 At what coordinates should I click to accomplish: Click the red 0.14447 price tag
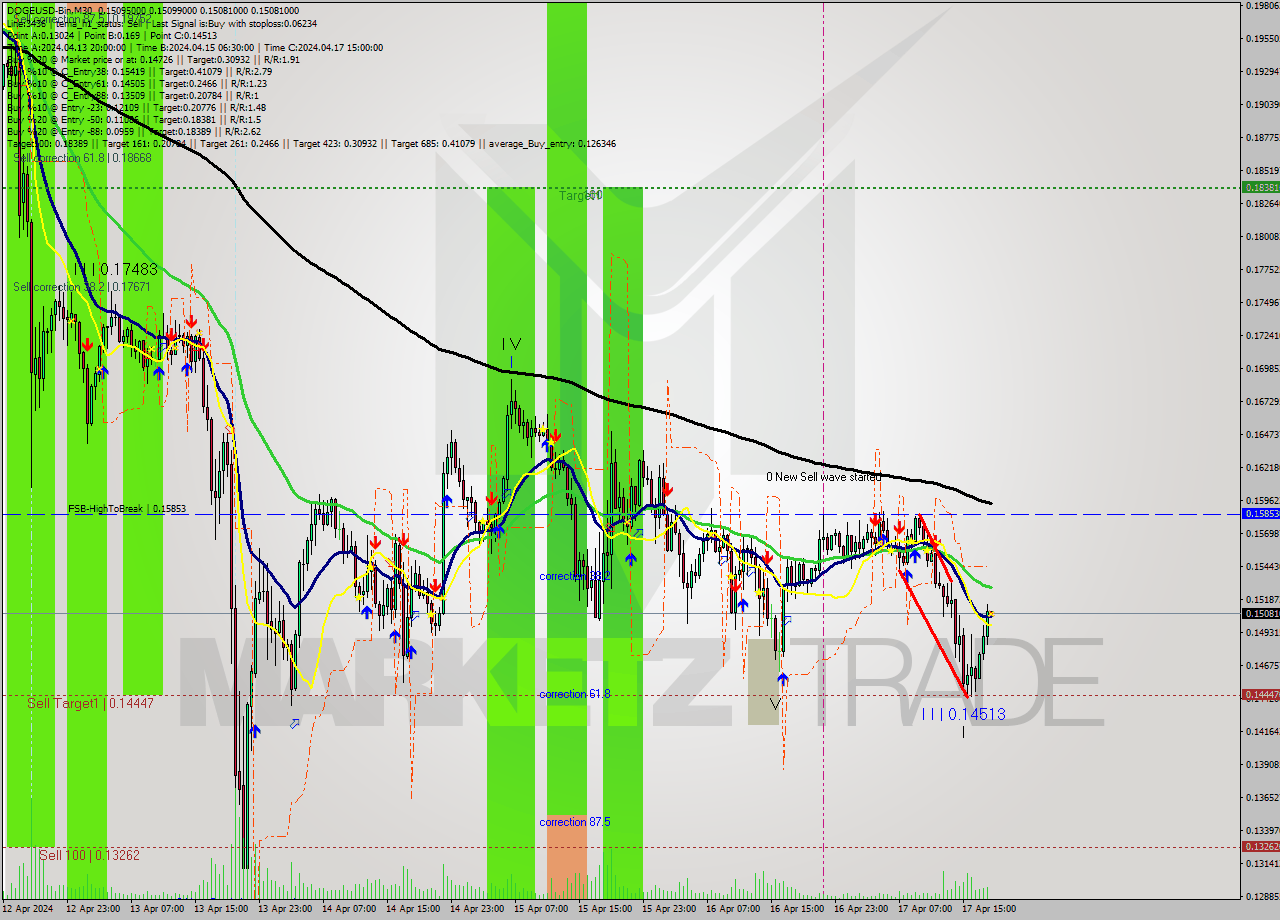[x=1260, y=694]
